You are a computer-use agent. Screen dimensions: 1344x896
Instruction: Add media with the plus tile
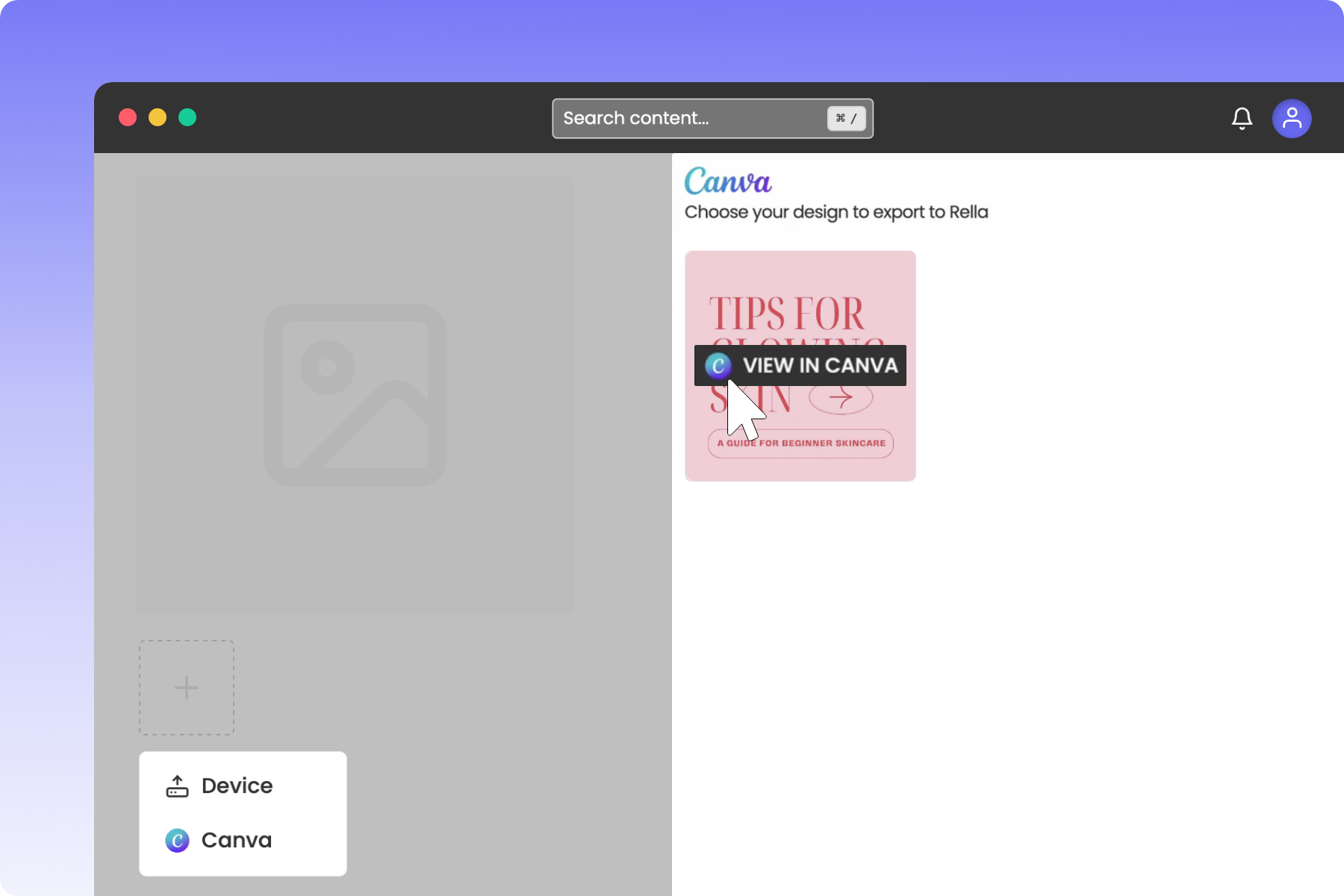(187, 688)
